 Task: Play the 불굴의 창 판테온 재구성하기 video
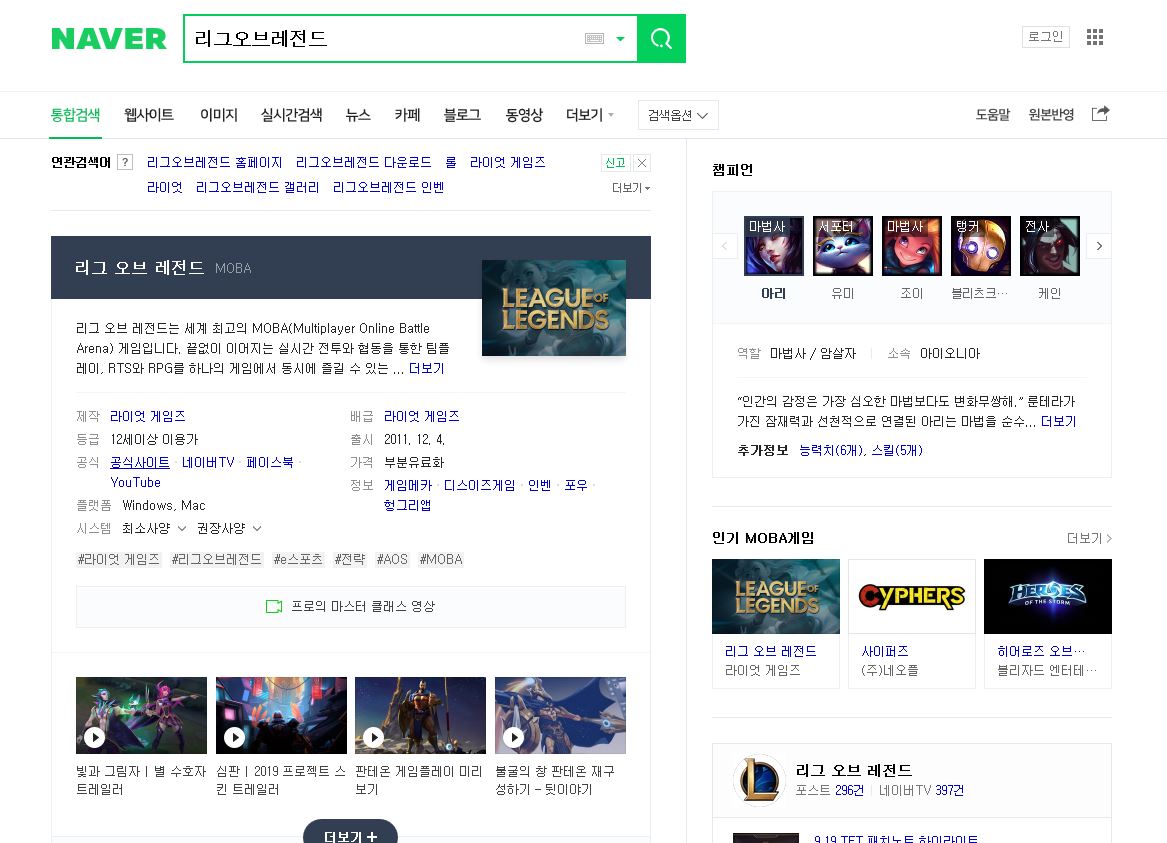click(x=560, y=715)
